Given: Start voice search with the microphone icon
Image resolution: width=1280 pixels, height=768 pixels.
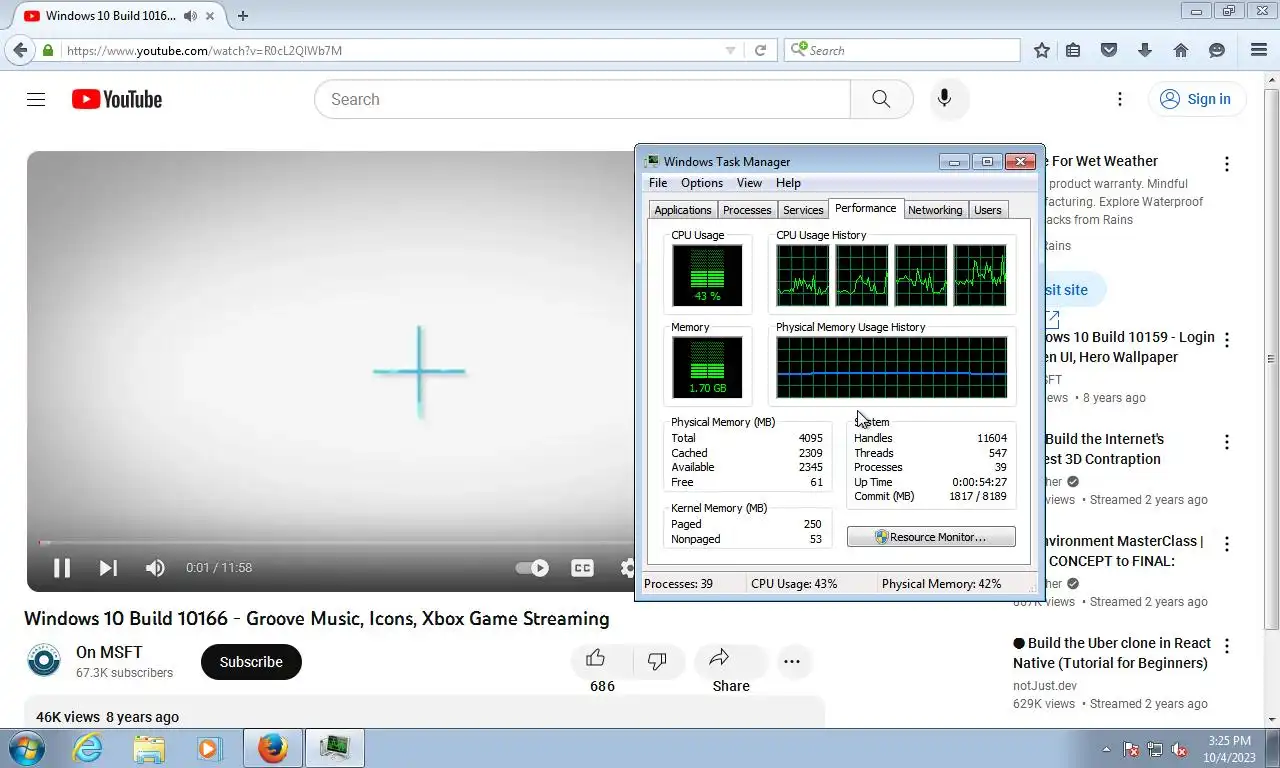Looking at the screenshot, I should [x=944, y=99].
